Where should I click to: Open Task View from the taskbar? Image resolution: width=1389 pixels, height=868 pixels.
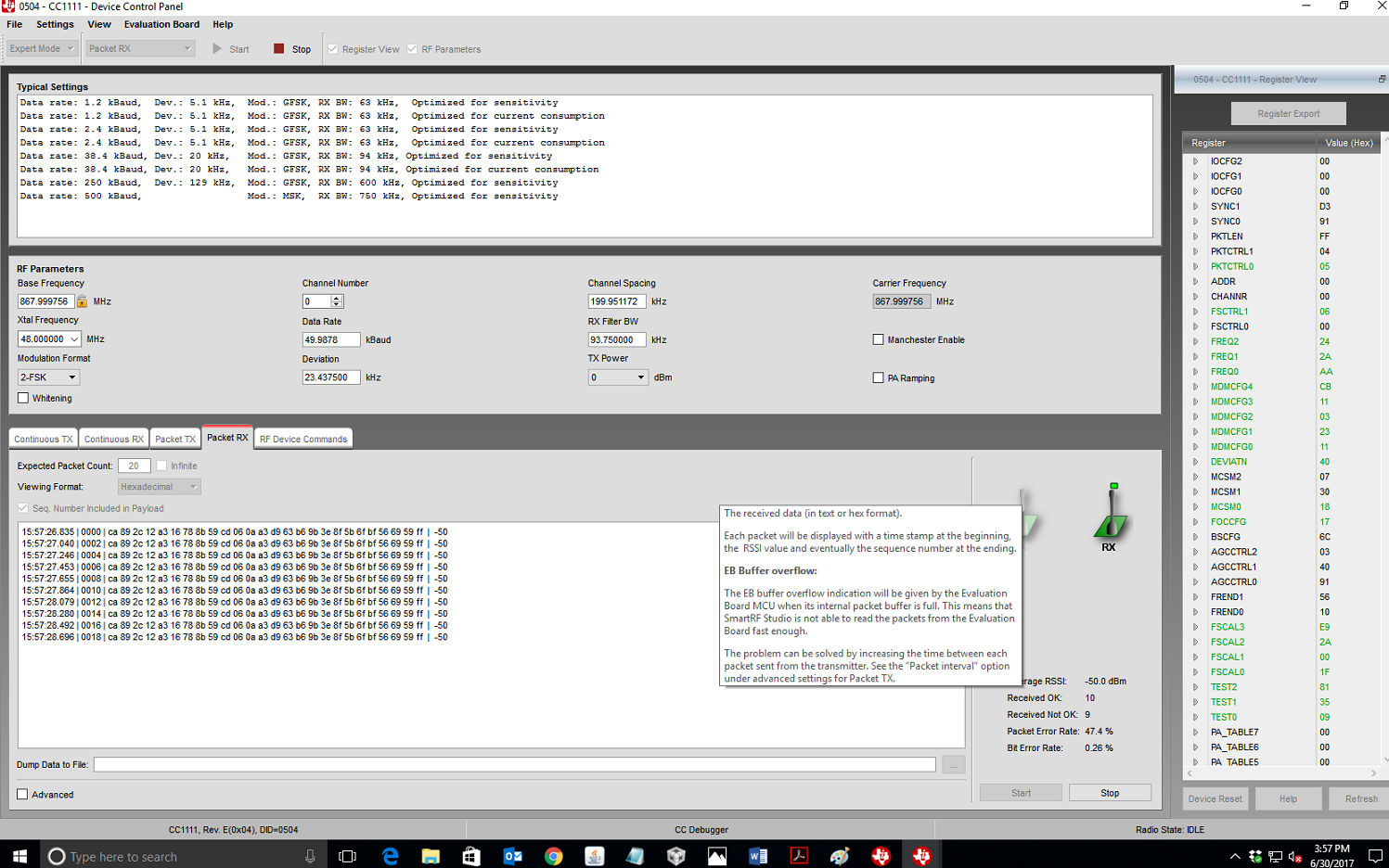pyautogui.click(x=348, y=856)
